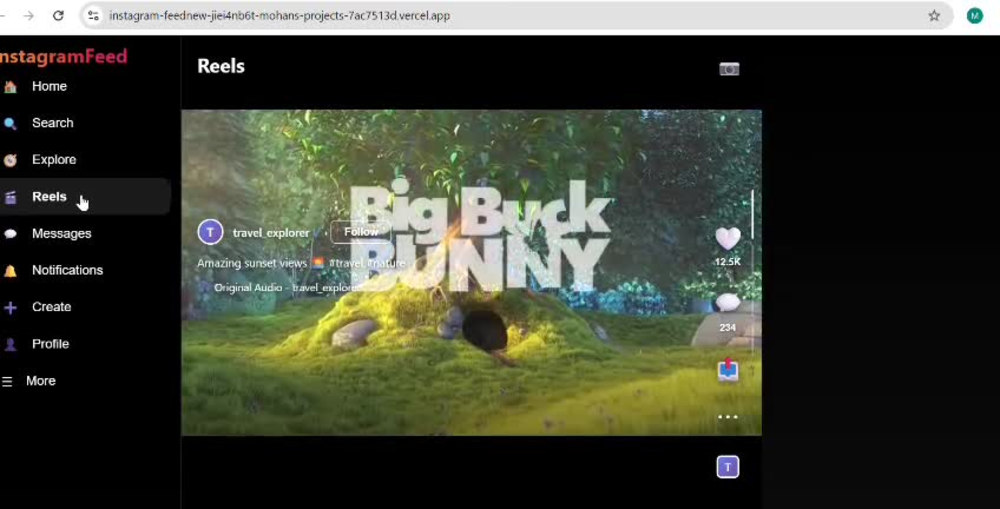Click the 234 comments count

[728, 327]
